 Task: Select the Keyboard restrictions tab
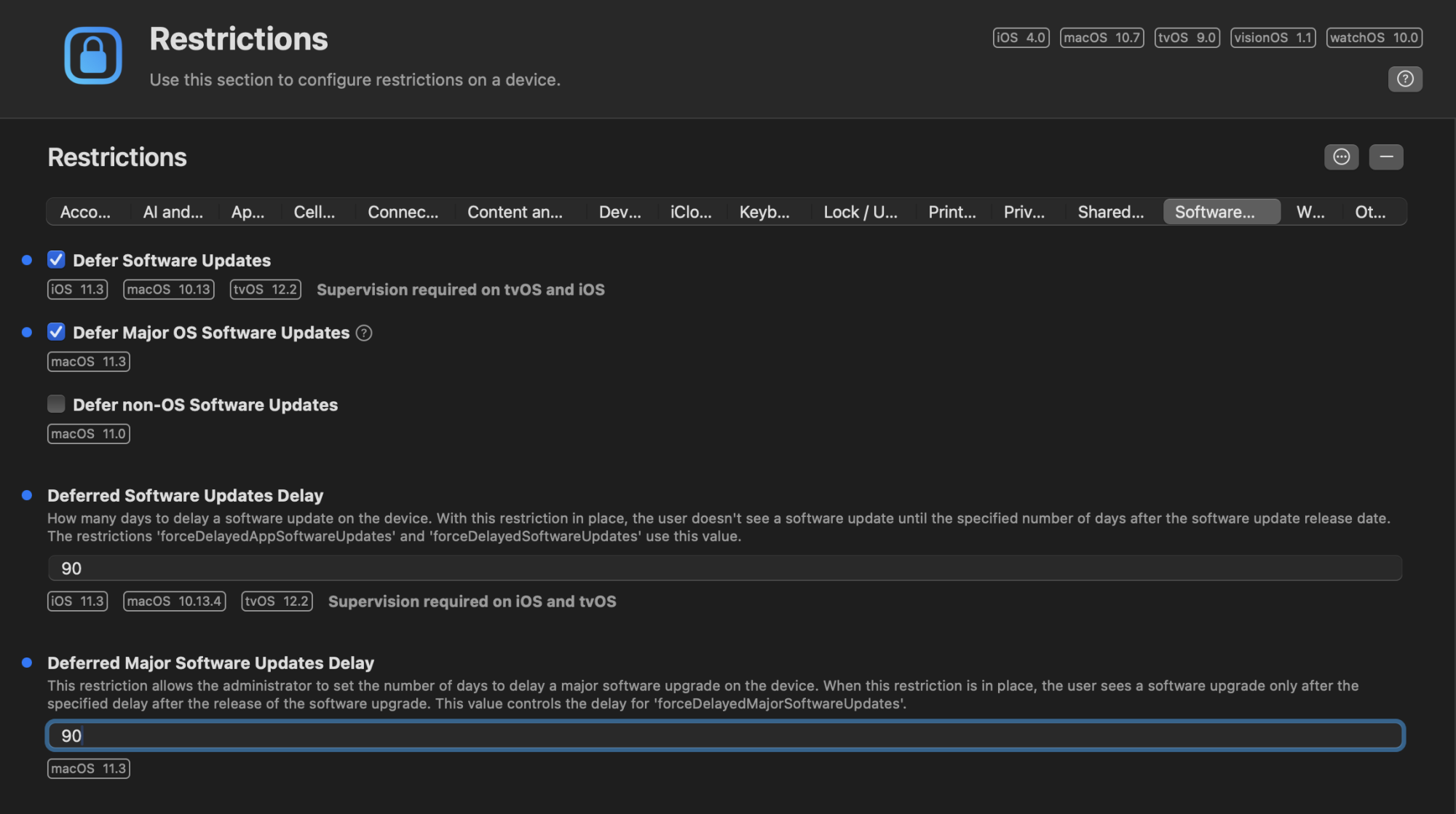pos(766,212)
